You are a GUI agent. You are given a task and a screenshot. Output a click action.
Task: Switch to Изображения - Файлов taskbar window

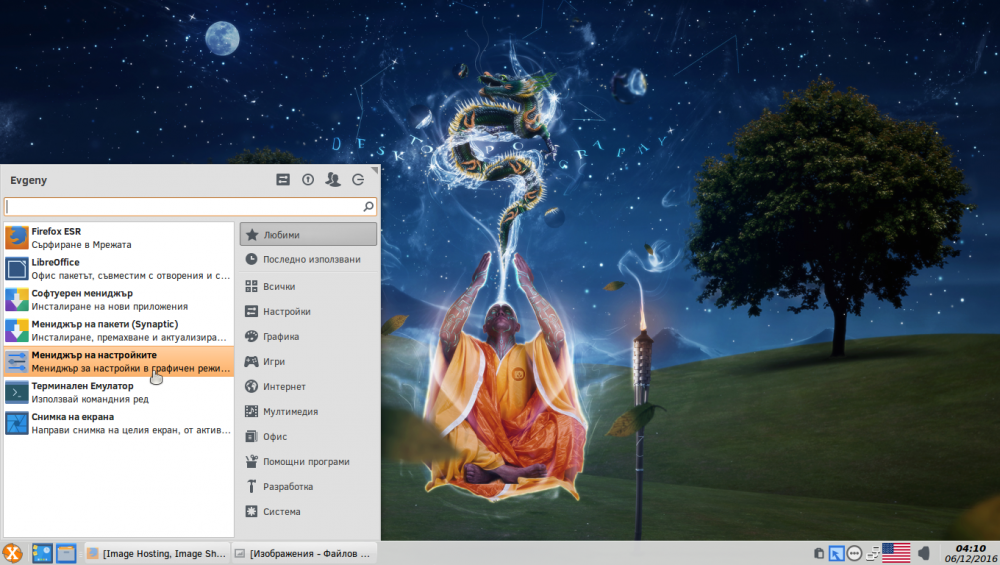[x=303, y=554]
